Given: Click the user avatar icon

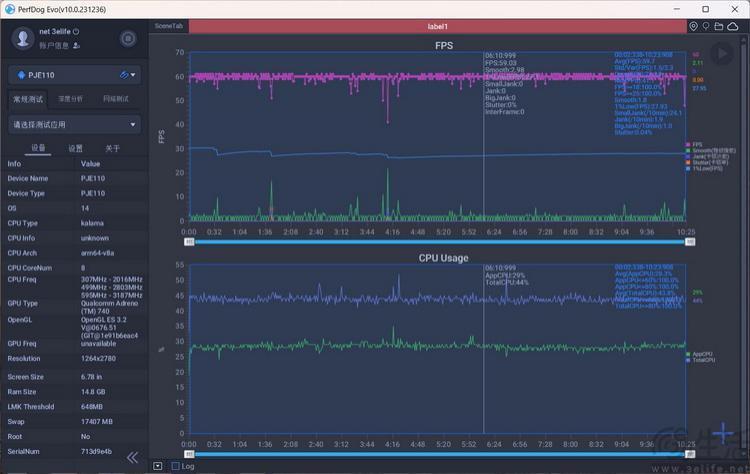Looking at the screenshot, I should tap(22, 38).
